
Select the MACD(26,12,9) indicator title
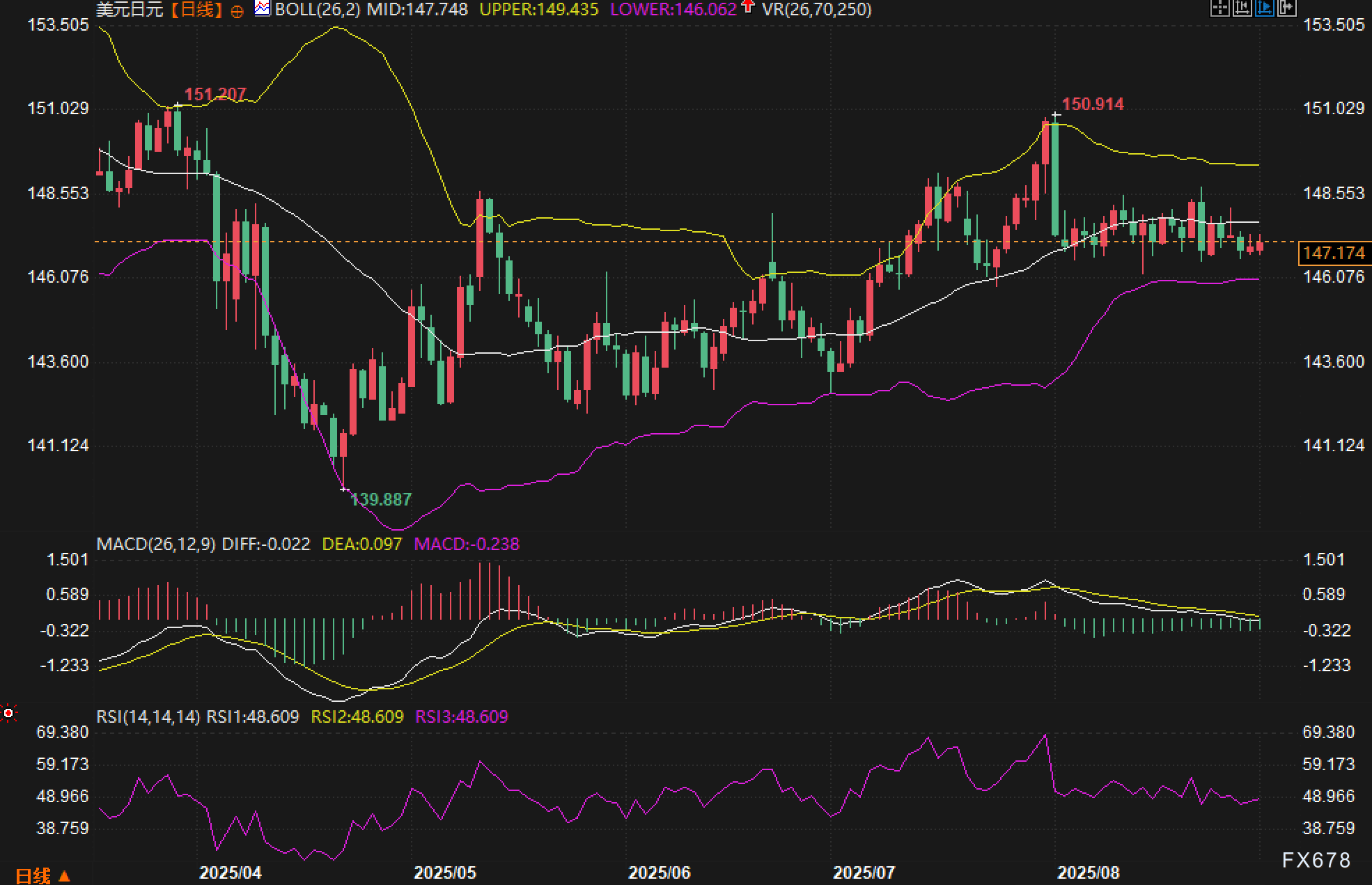tap(156, 544)
